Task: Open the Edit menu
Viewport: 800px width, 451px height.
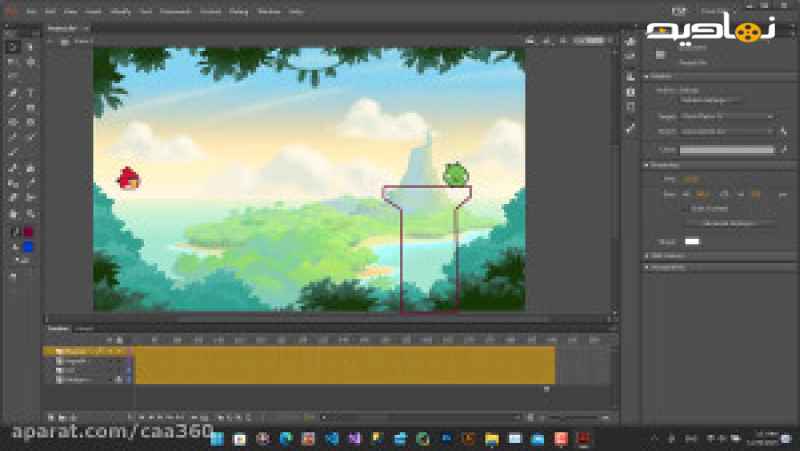Action: [x=50, y=11]
